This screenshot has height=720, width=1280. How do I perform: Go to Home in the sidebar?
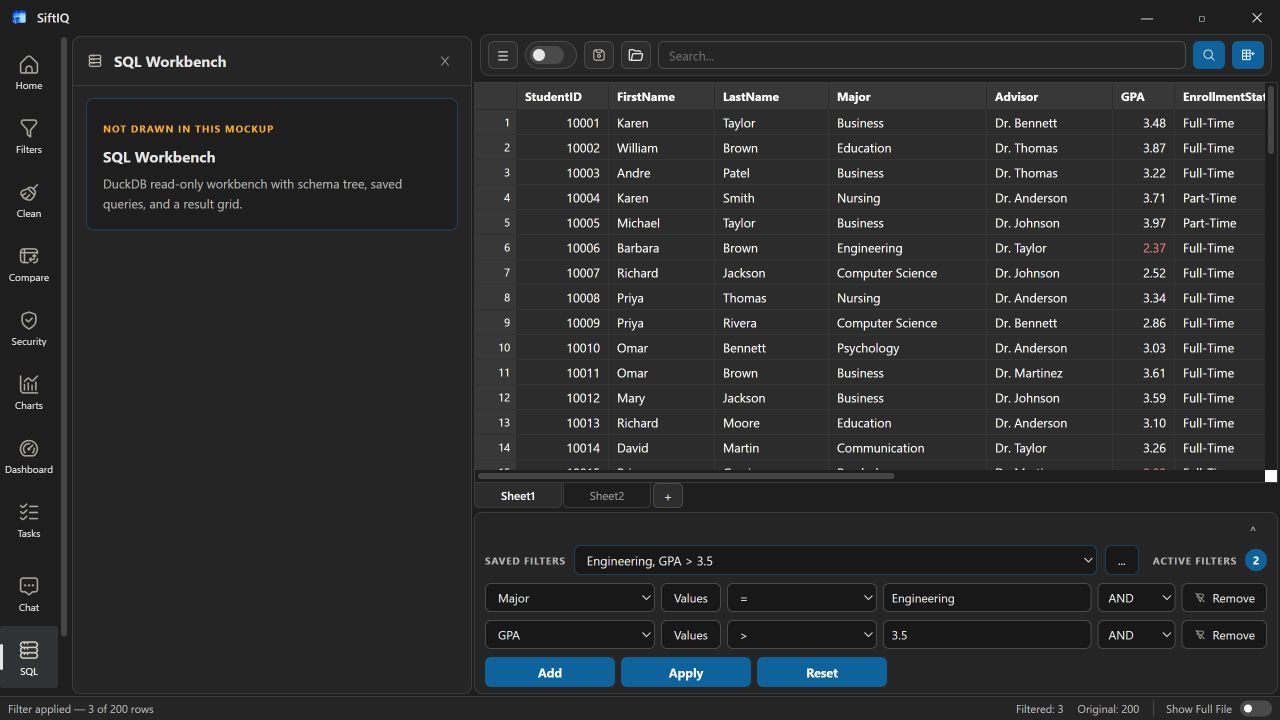pyautogui.click(x=29, y=73)
